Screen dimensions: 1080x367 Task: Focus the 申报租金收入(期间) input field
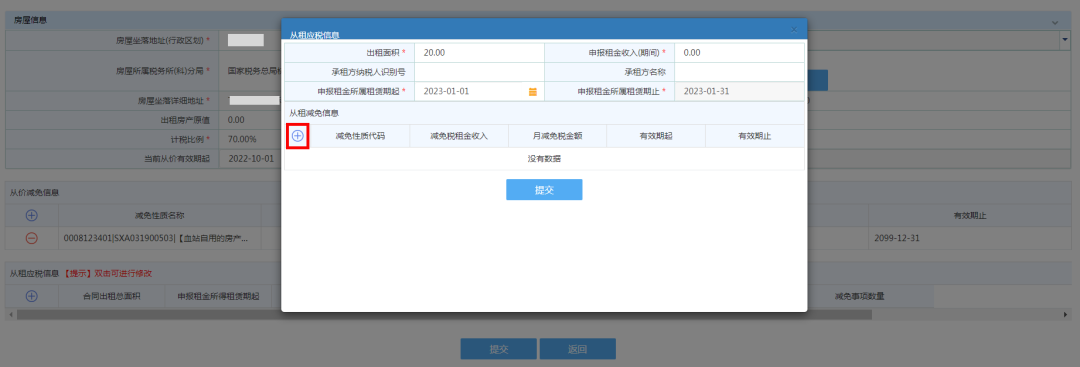[739, 53]
